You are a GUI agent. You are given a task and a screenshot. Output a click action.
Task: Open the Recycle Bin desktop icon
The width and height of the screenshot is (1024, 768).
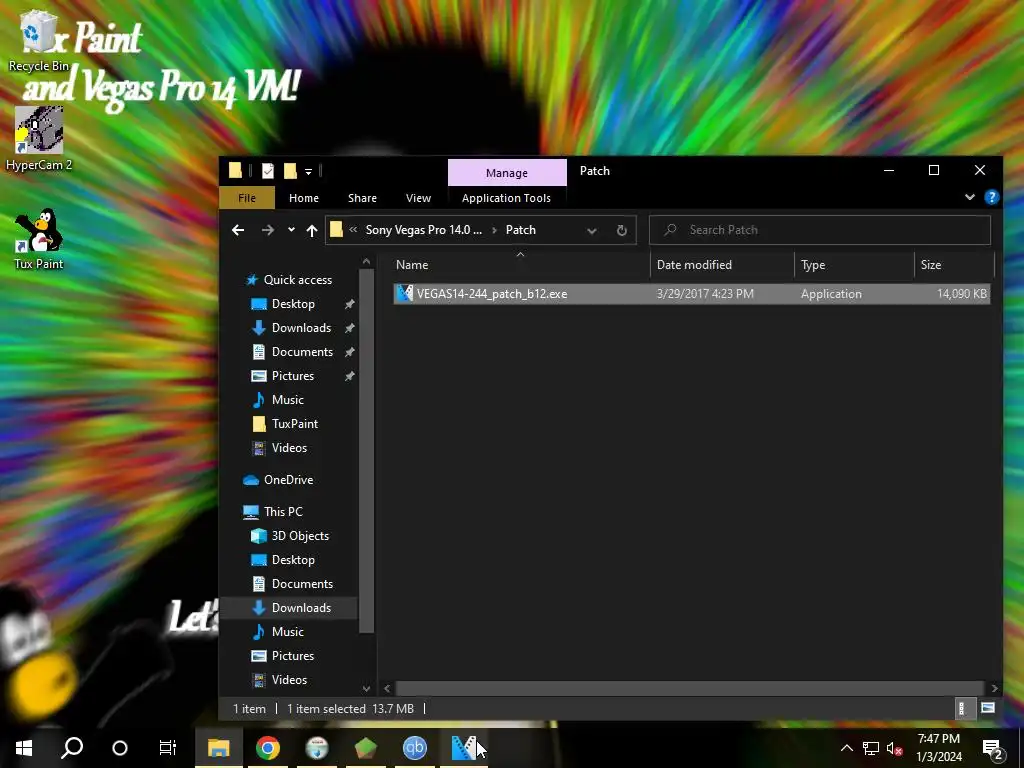coord(39,40)
